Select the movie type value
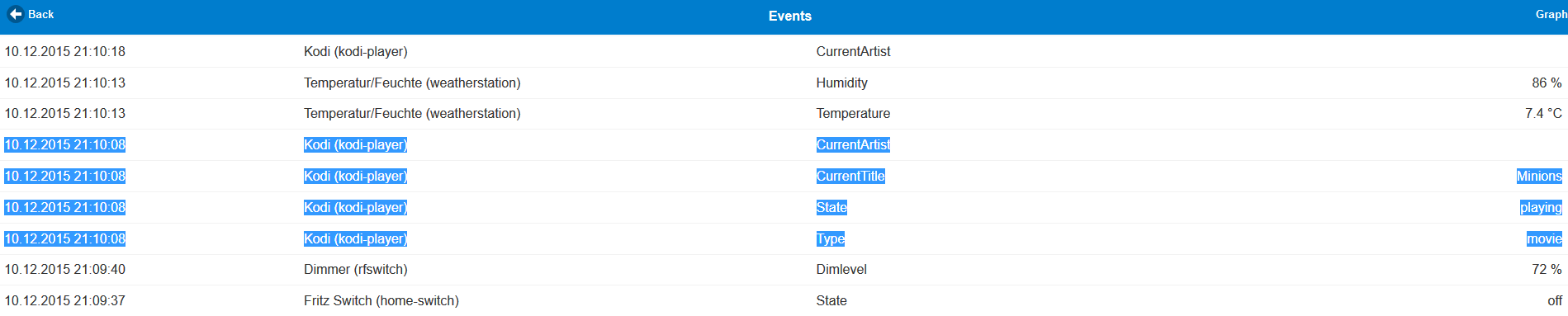This screenshot has width=1568, height=316. pyautogui.click(x=1544, y=238)
